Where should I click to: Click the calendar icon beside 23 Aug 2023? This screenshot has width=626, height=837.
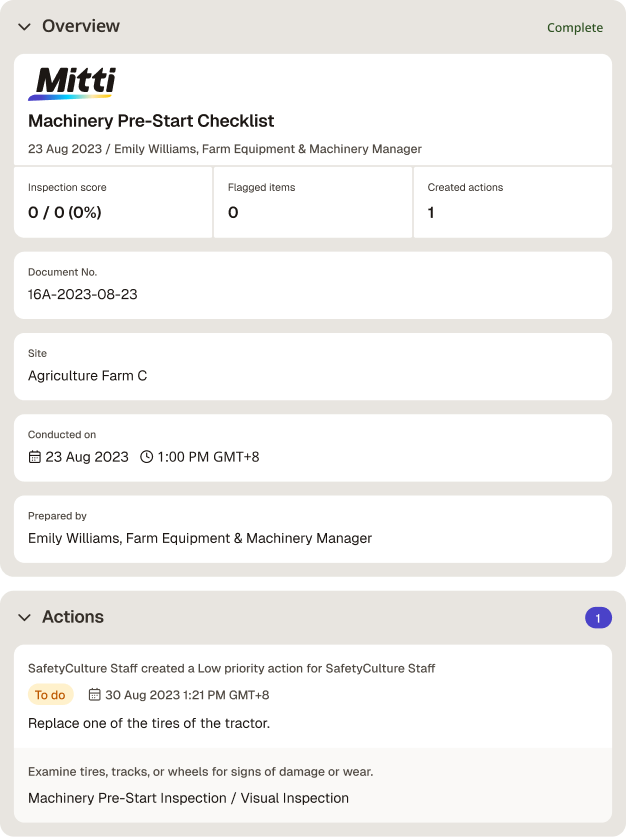tap(35, 457)
